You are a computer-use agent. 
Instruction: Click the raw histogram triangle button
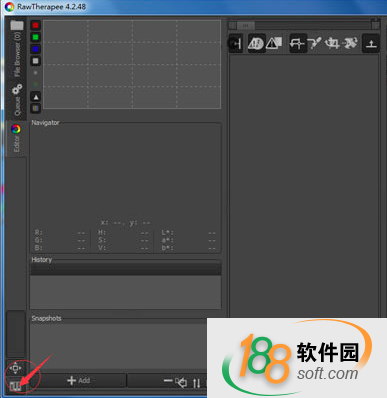click(x=36, y=97)
